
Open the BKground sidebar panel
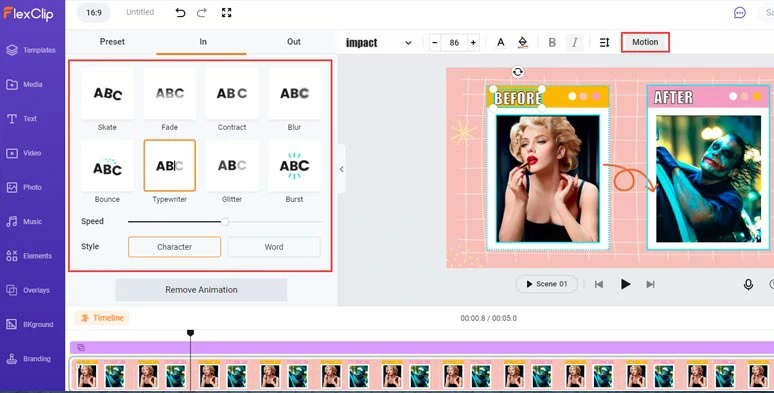pyautogui.click(x=30, y=324)
